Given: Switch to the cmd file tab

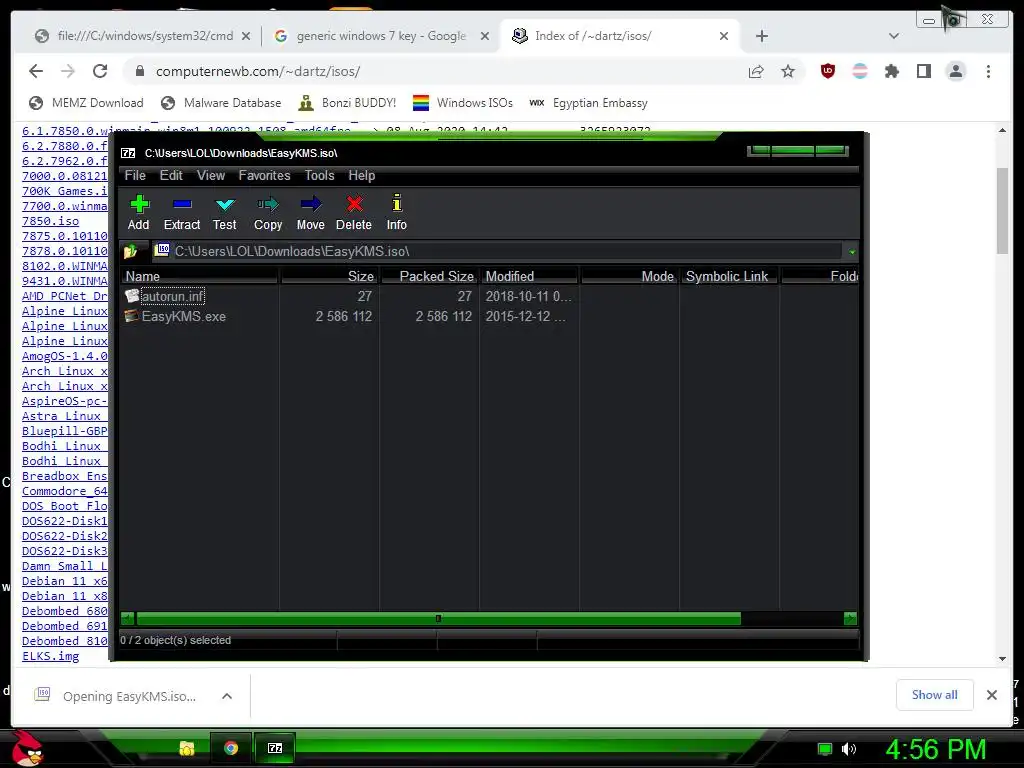Looking at the screenshot, I should (142, 36).
